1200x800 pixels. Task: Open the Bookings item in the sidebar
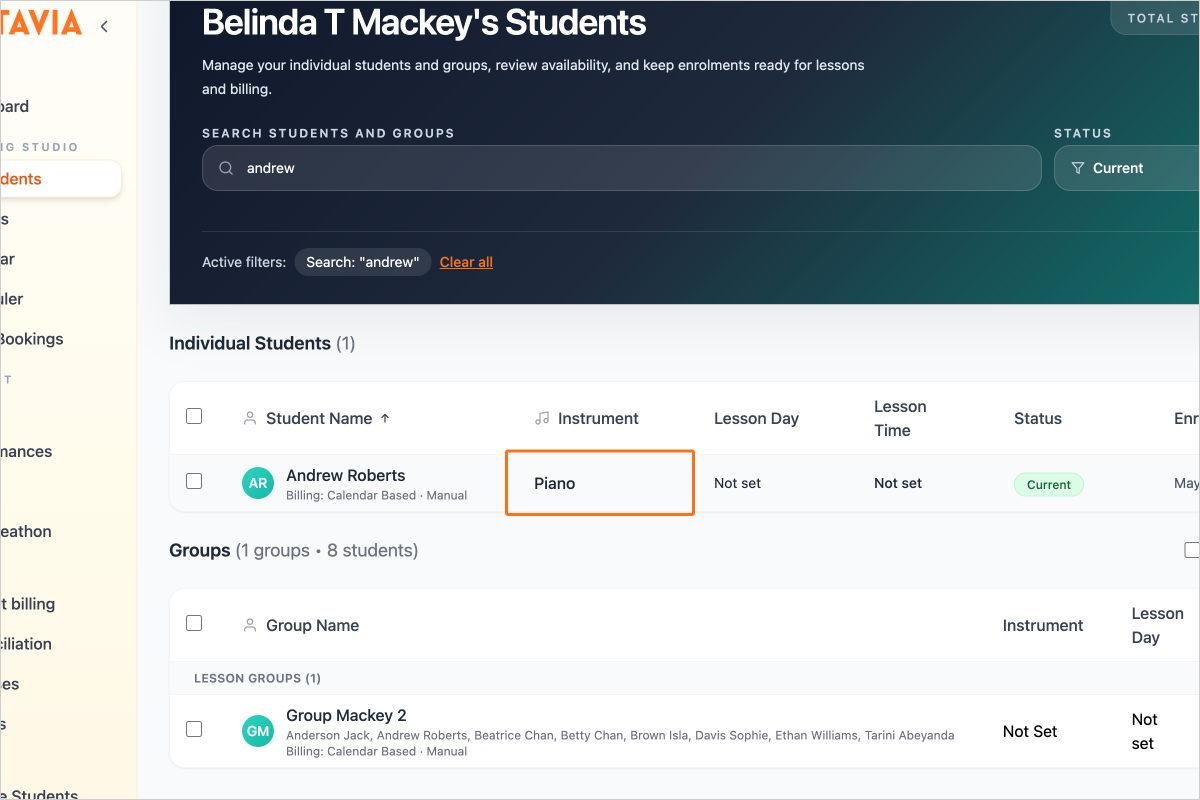(31, 339)
